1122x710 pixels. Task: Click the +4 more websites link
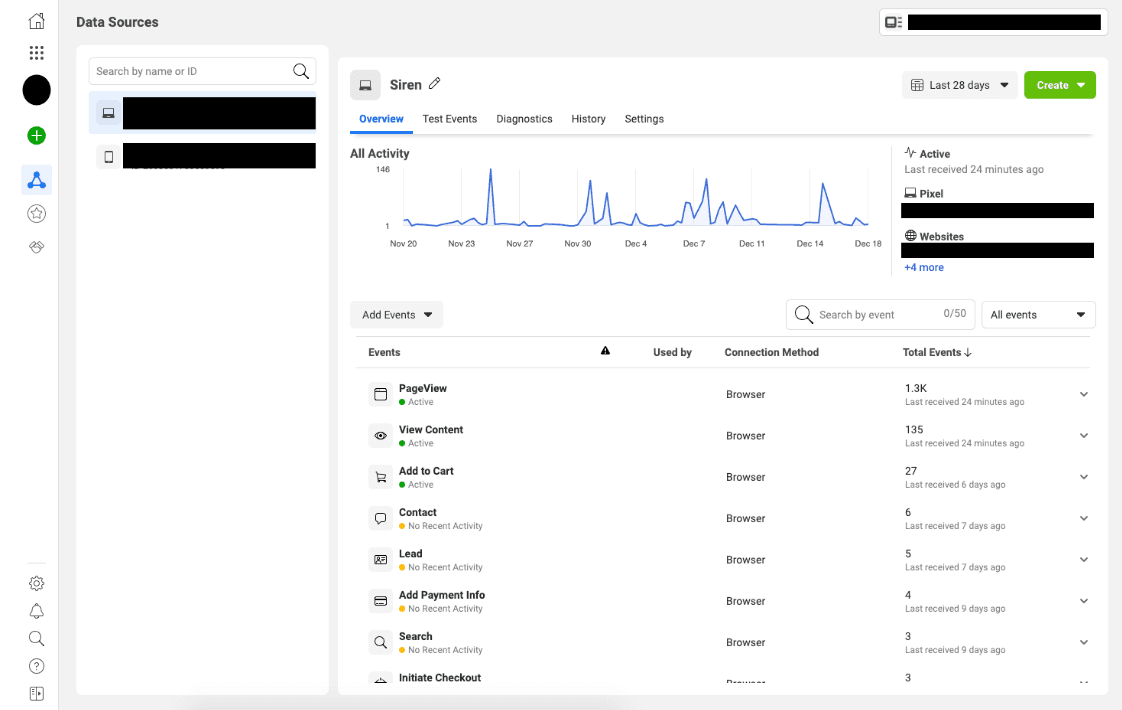924,268
